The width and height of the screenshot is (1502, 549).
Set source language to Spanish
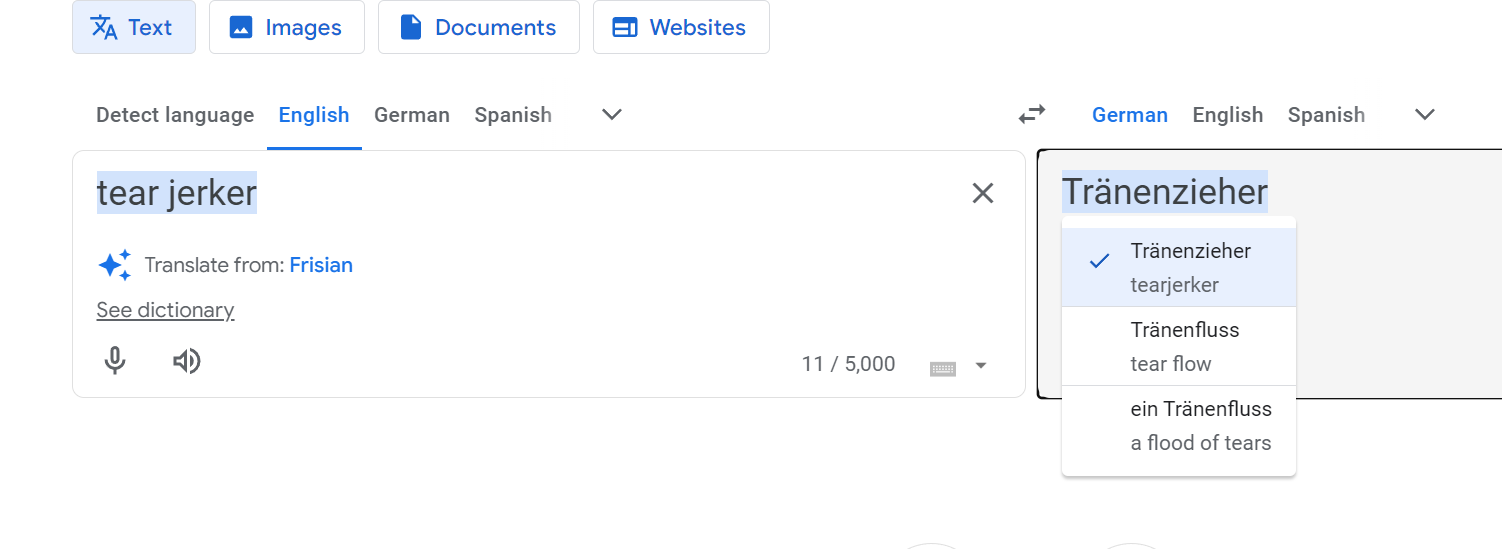tap(513, 115)
